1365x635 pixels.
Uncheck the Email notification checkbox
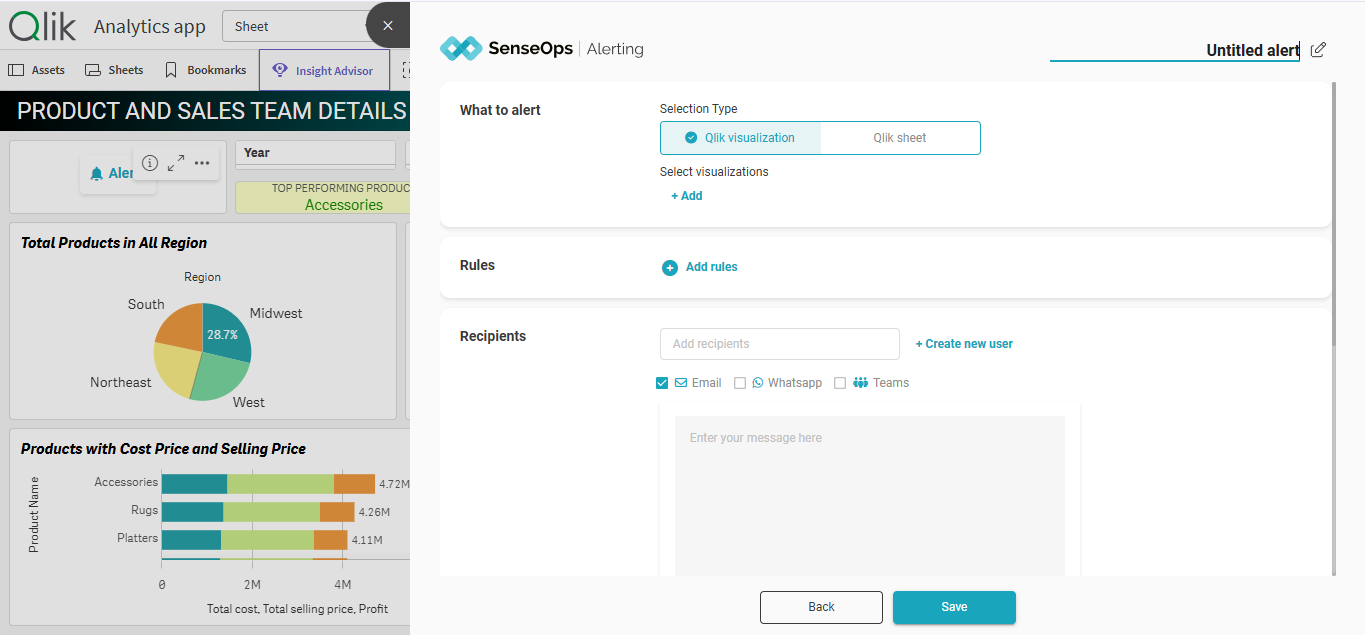coord(662,383)
